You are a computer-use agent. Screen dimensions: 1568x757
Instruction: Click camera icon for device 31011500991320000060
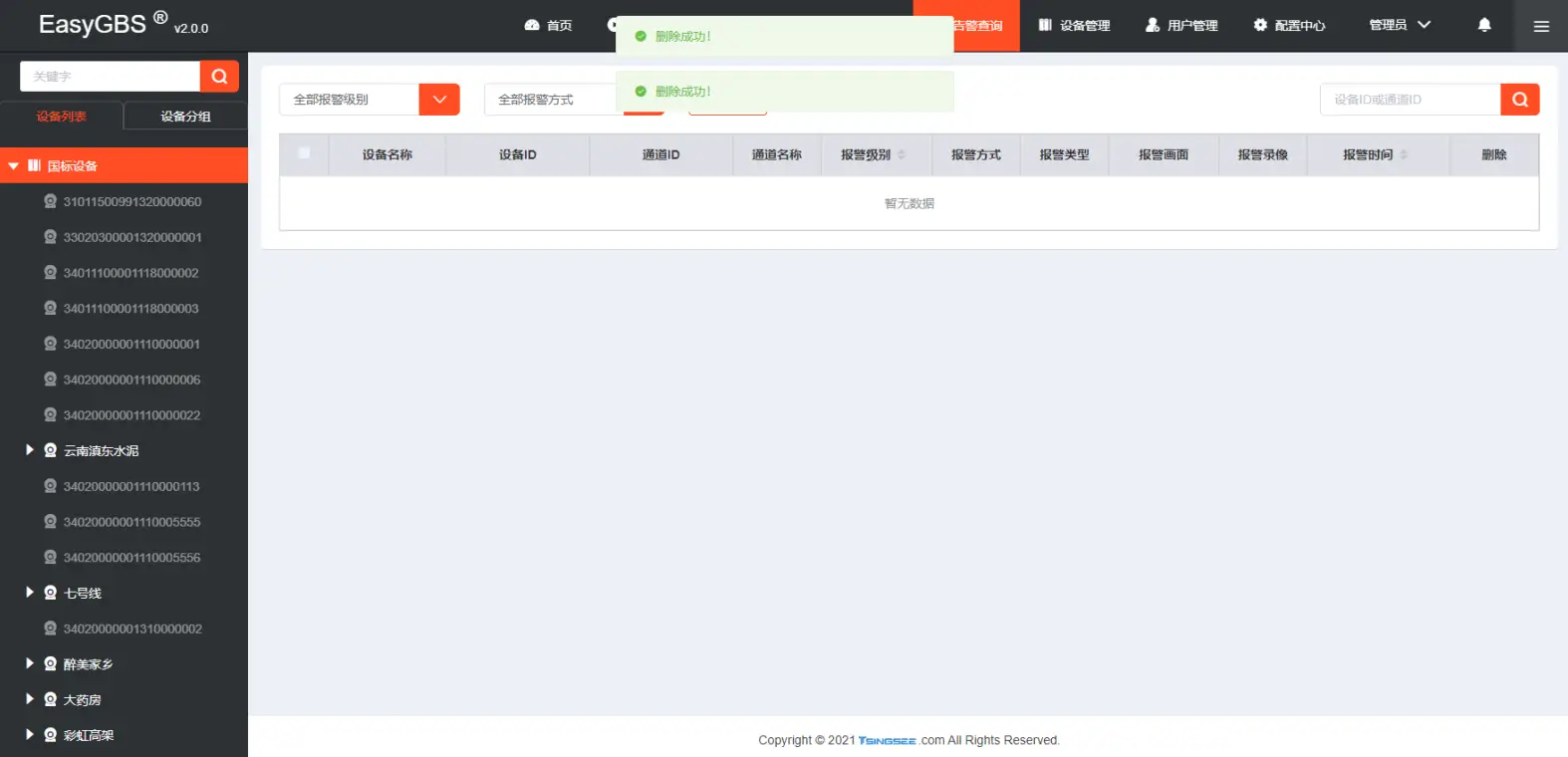pyautogui.click(x=50, y=201)
